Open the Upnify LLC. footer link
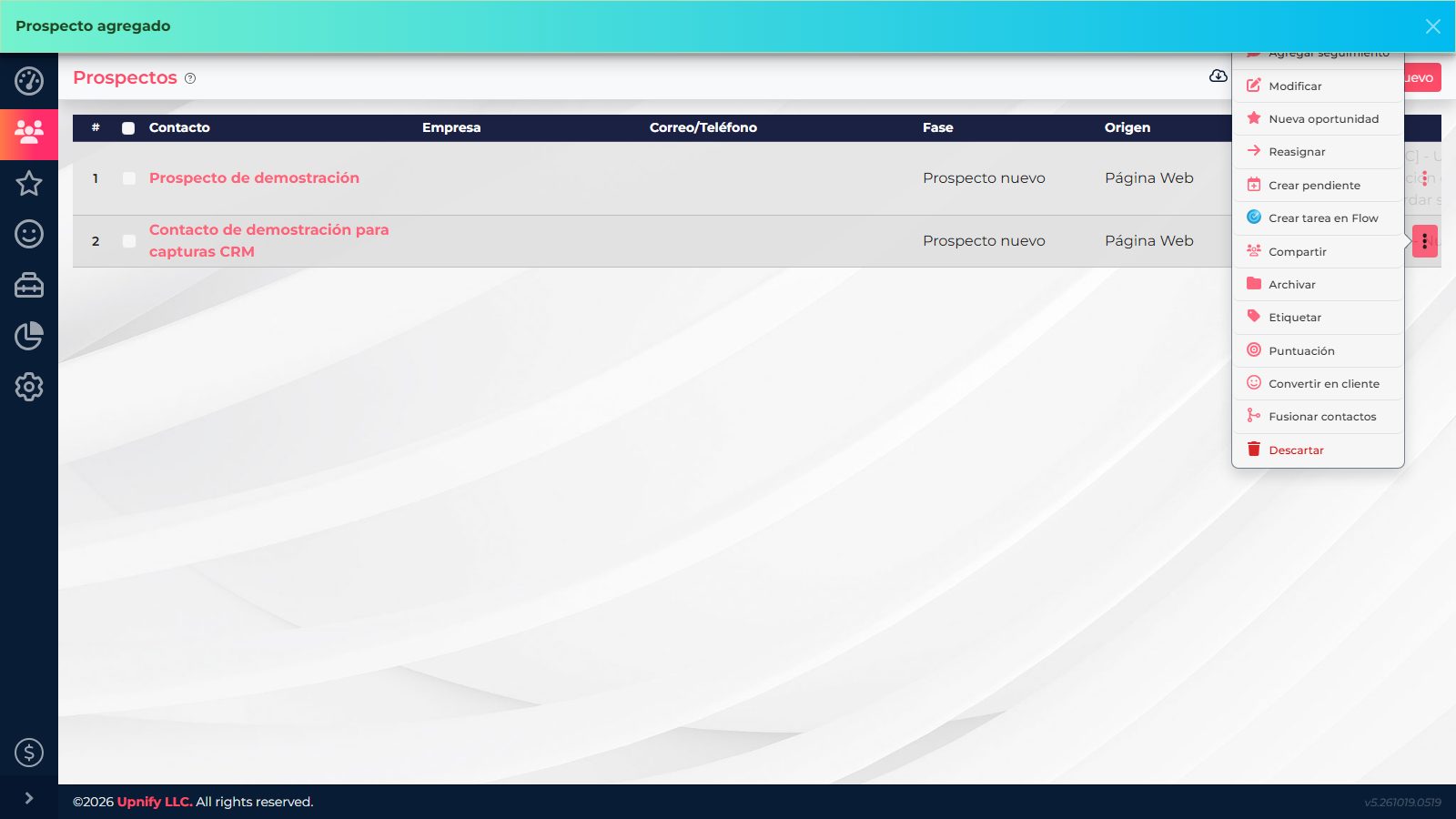 click(155, 802)
